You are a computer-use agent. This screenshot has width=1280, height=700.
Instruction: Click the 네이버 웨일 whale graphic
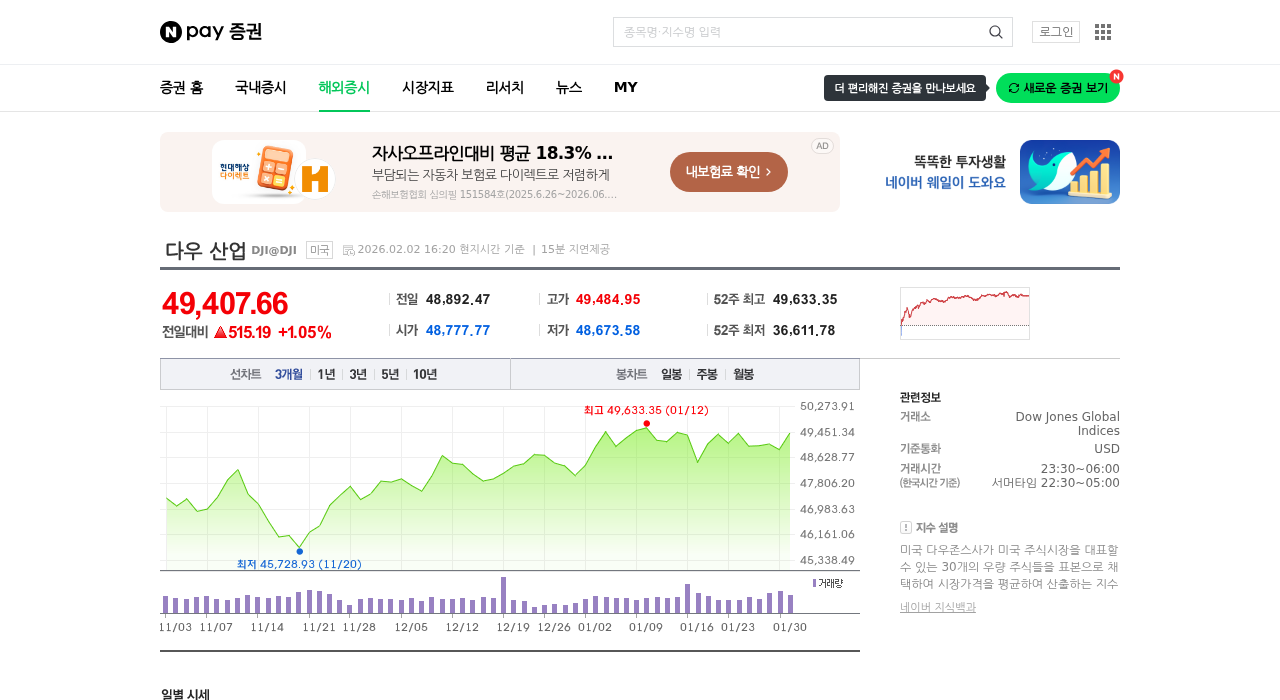1070,171
